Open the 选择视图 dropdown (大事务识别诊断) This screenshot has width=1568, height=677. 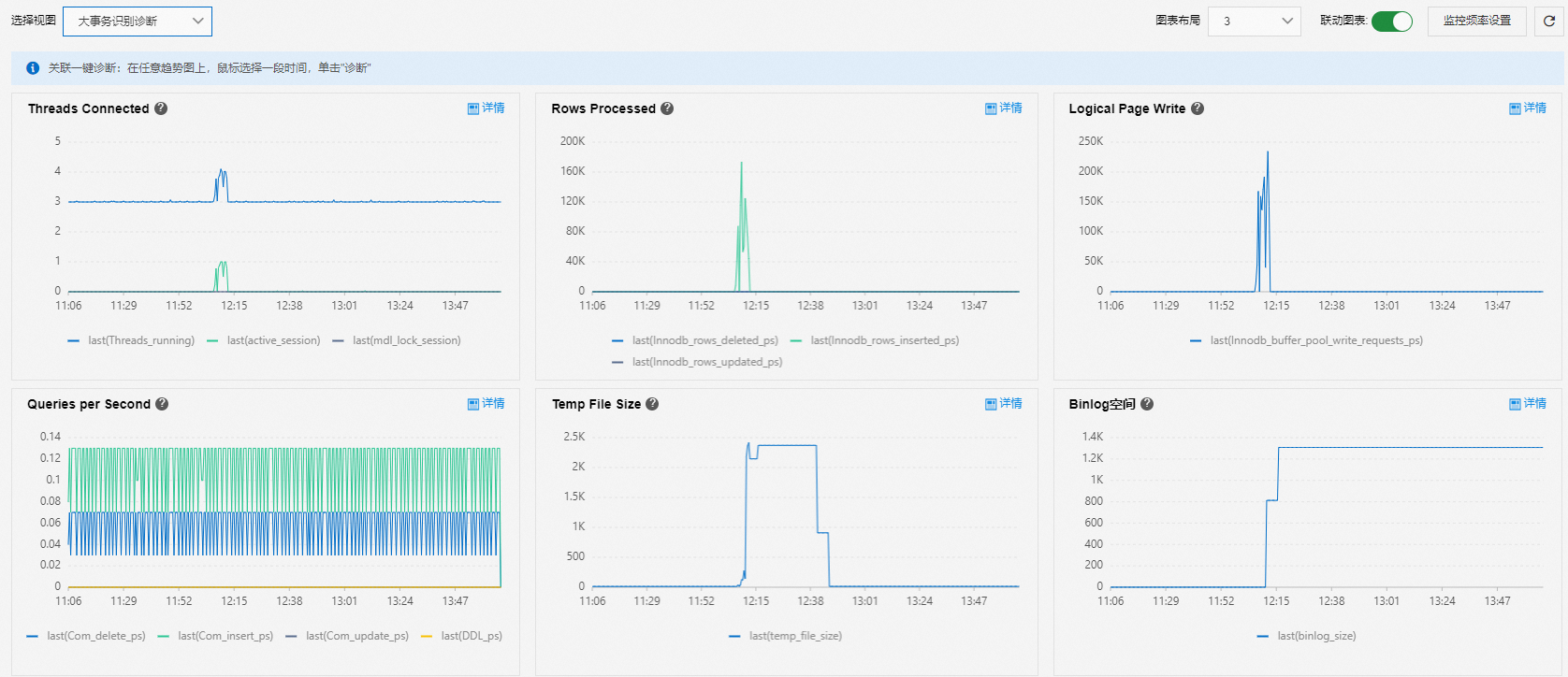138,21
